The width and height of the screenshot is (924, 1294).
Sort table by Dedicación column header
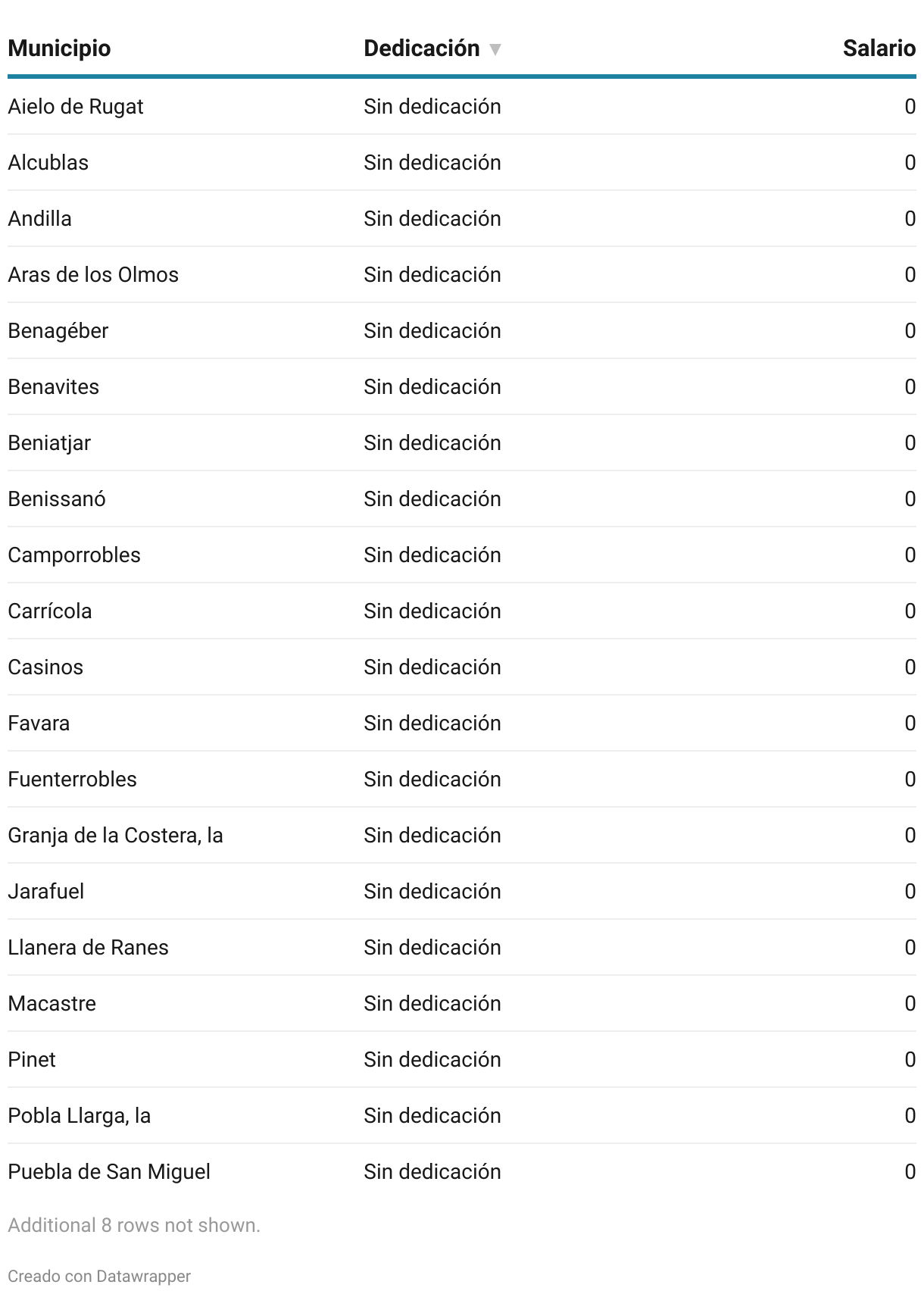click(421, 48)
